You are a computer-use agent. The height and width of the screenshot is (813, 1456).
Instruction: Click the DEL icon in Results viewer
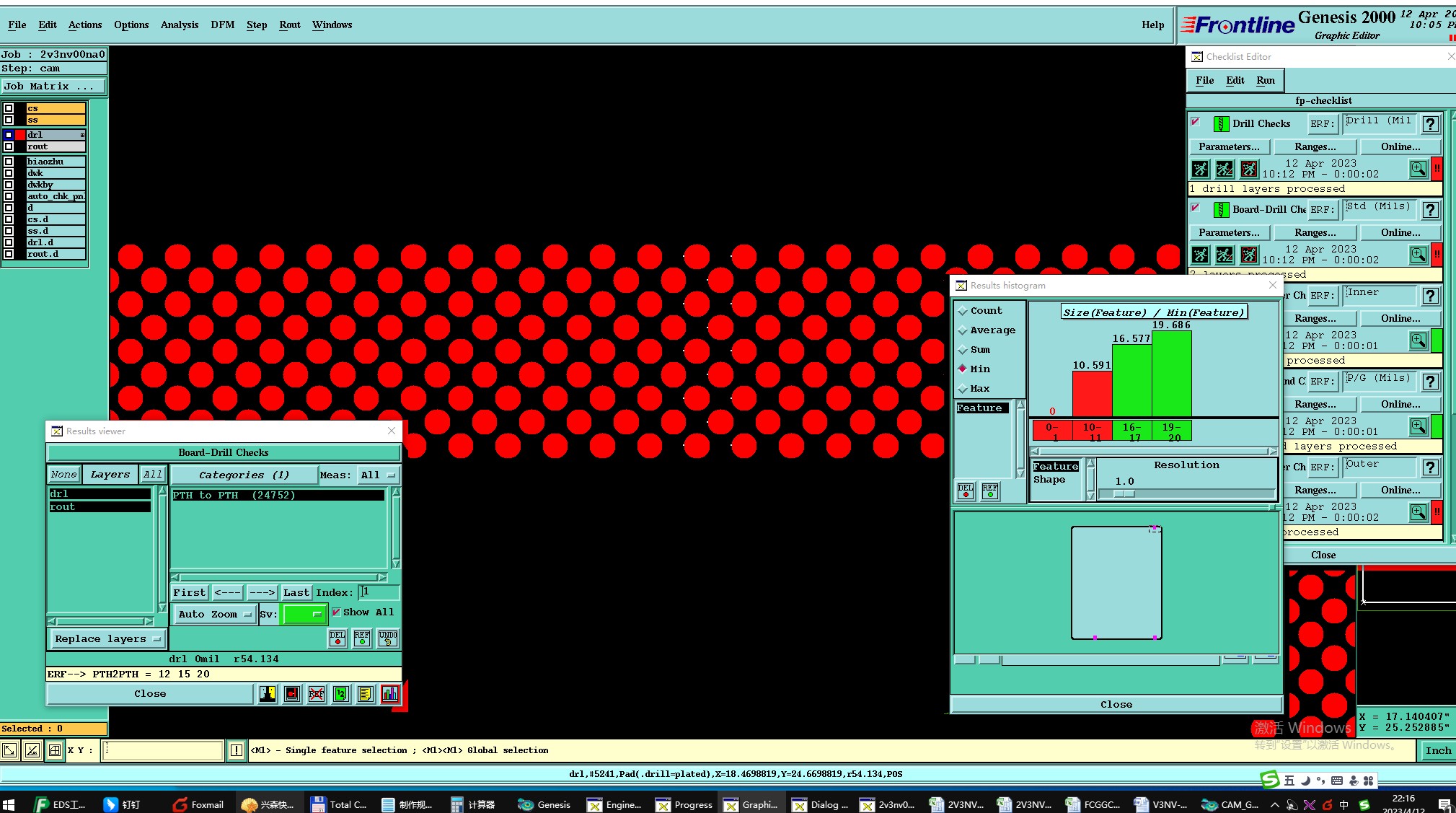tap(337, 638)
